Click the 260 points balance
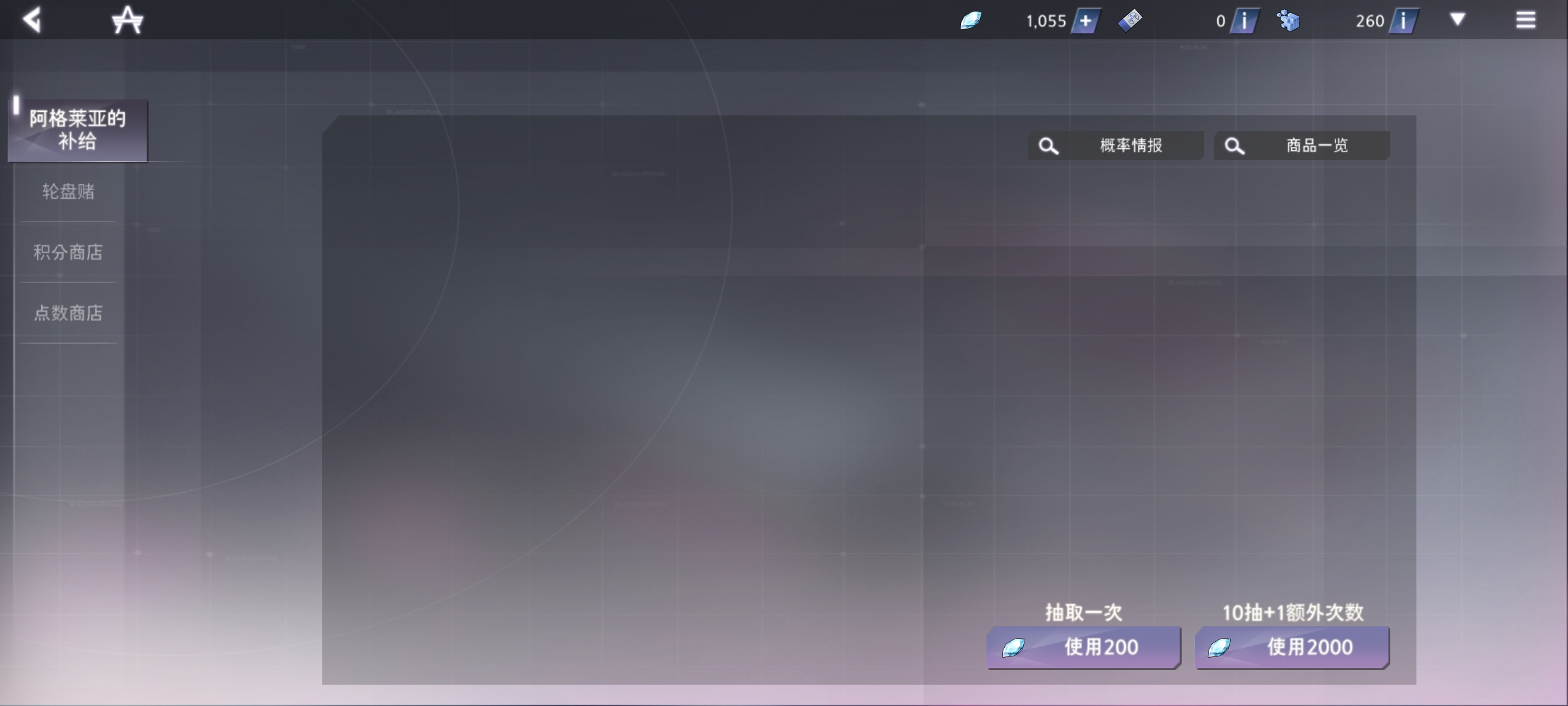1568x706 pixels. pyautogui.click(x=1370, y=21)
